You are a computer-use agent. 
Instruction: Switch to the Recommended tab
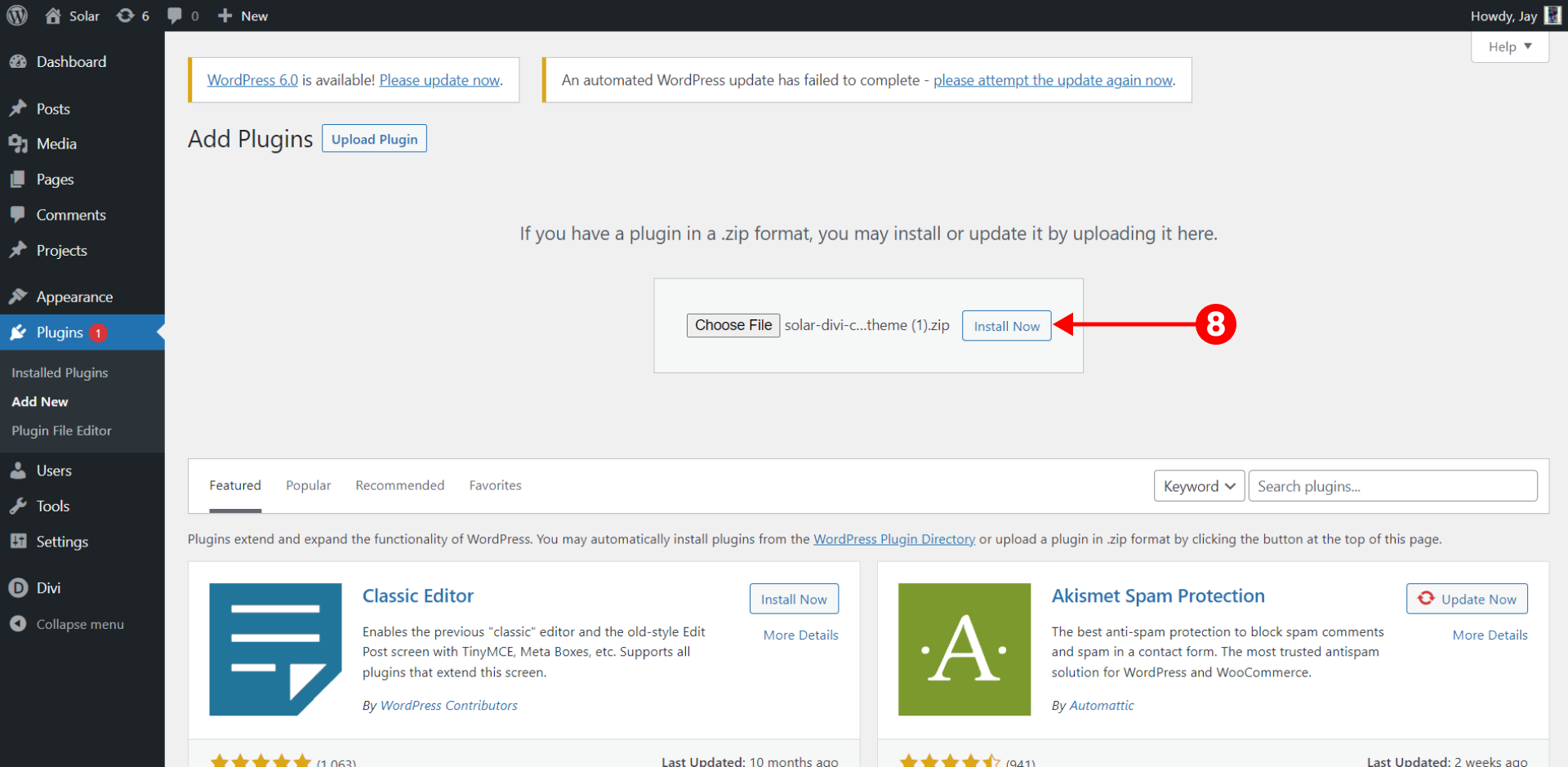coord(400,485)
